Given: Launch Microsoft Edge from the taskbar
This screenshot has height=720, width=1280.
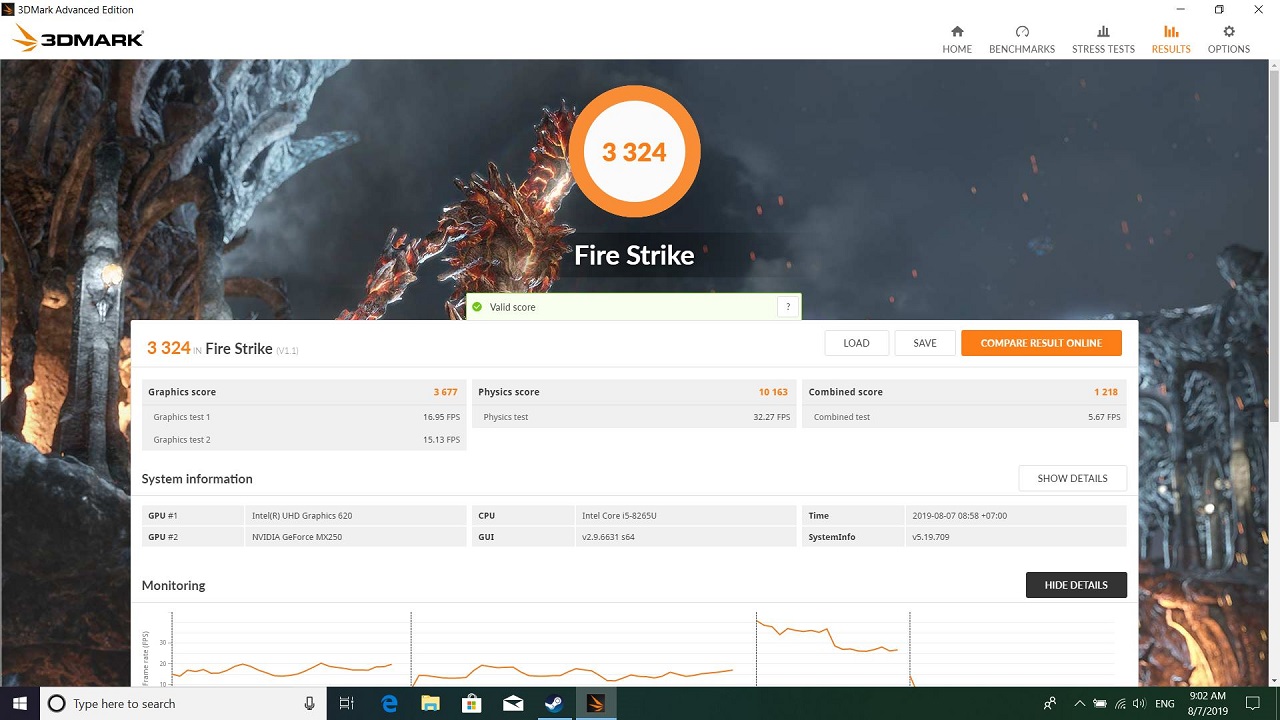Looking at the screenshot, I should click(389, 704).
